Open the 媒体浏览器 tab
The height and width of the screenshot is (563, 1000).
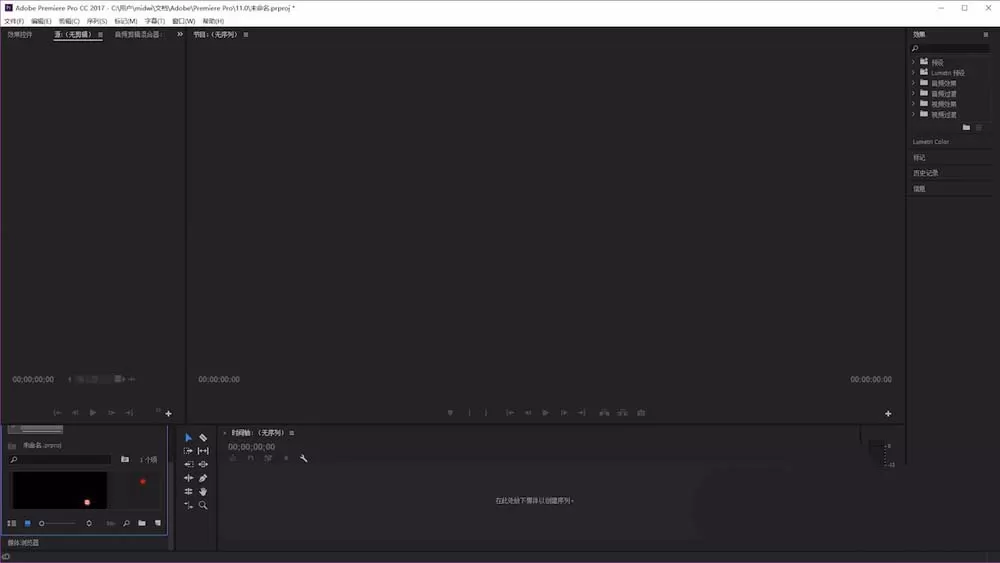tap(23, 543)
